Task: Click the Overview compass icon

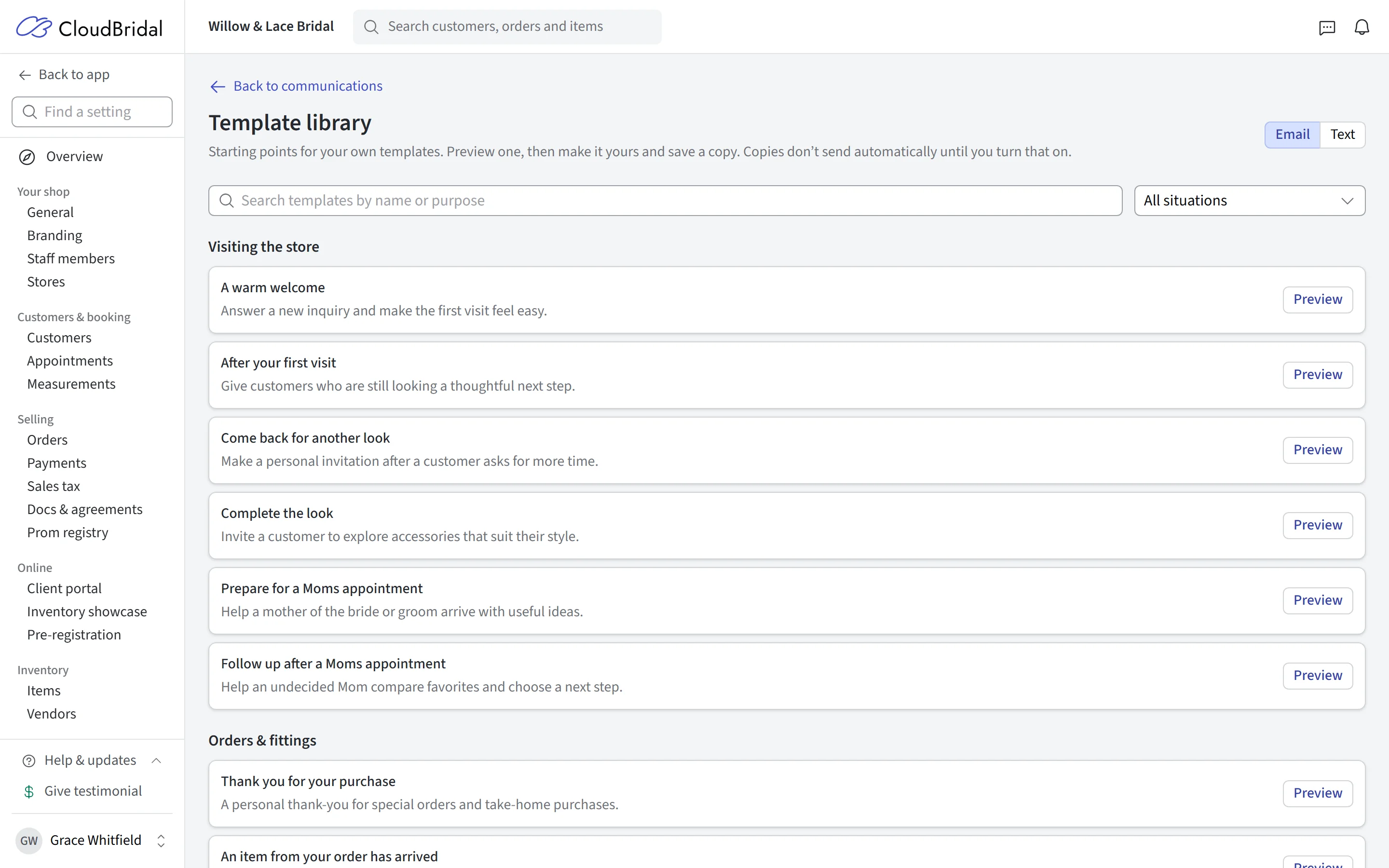Action: click(27, 157)
